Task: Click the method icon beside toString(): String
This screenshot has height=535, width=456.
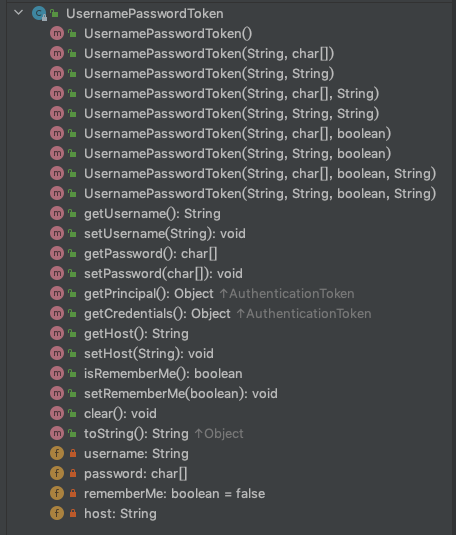Action: [x=57, y=433]
